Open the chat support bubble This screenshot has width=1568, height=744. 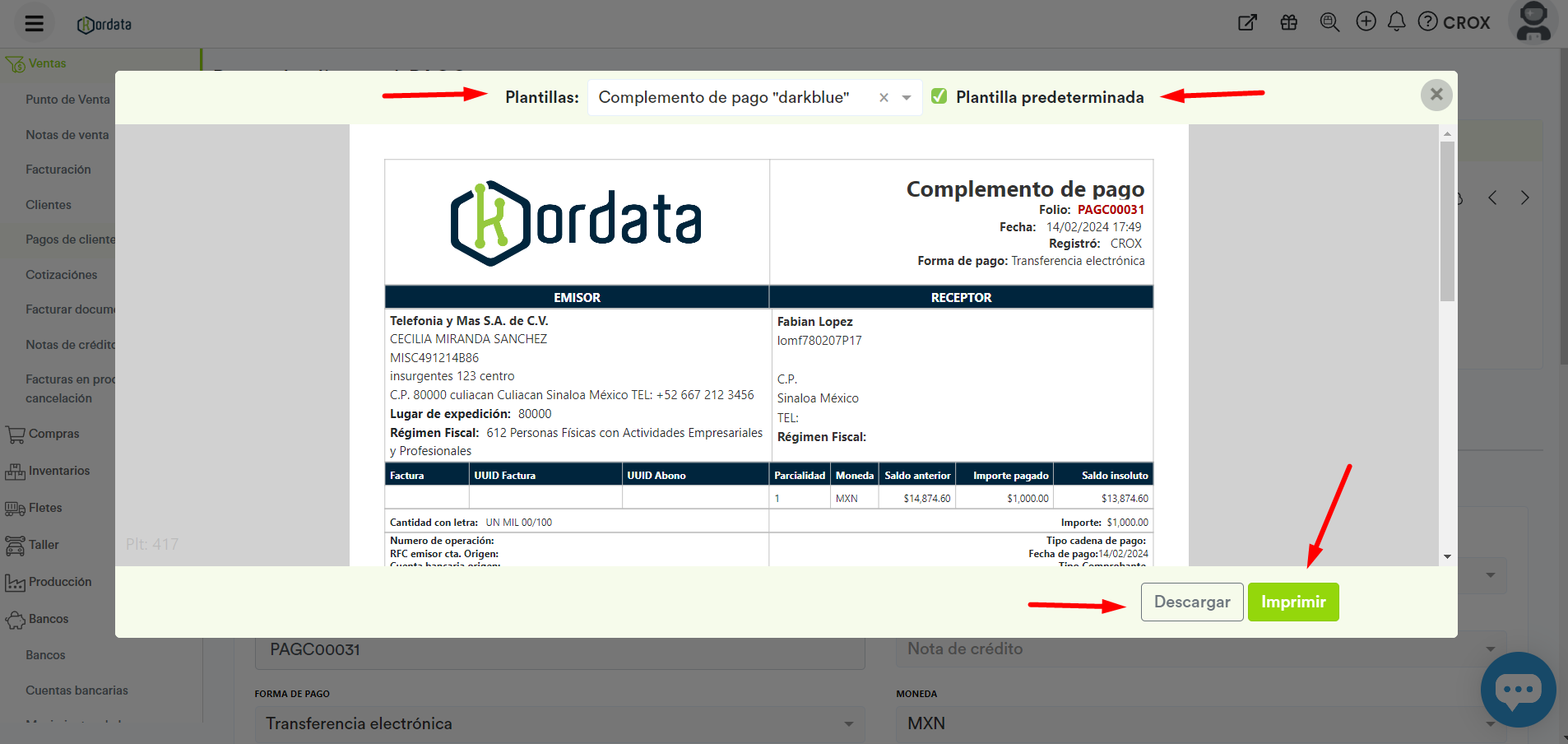[1517, 690]
